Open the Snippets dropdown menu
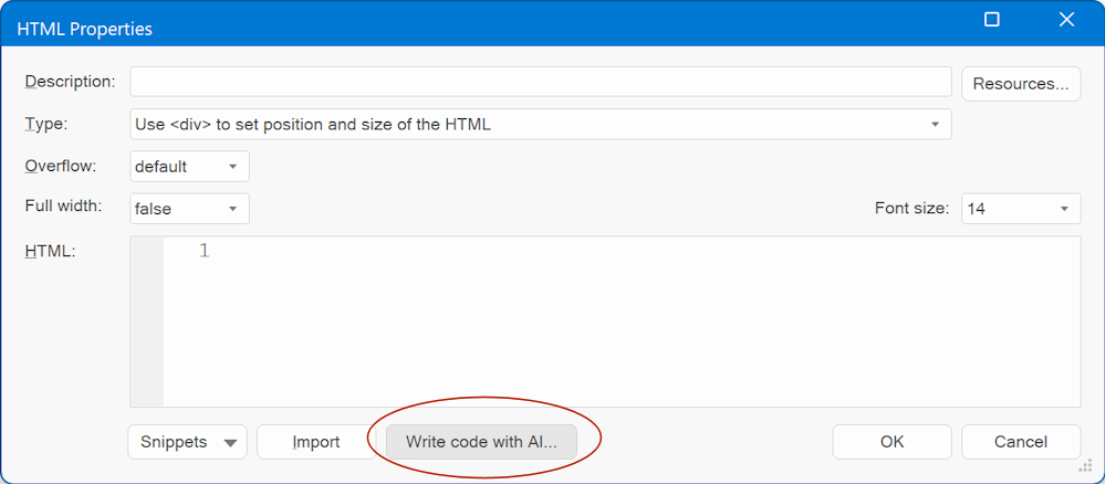Viewport: 1106px width, 485px height. [187, 442]
